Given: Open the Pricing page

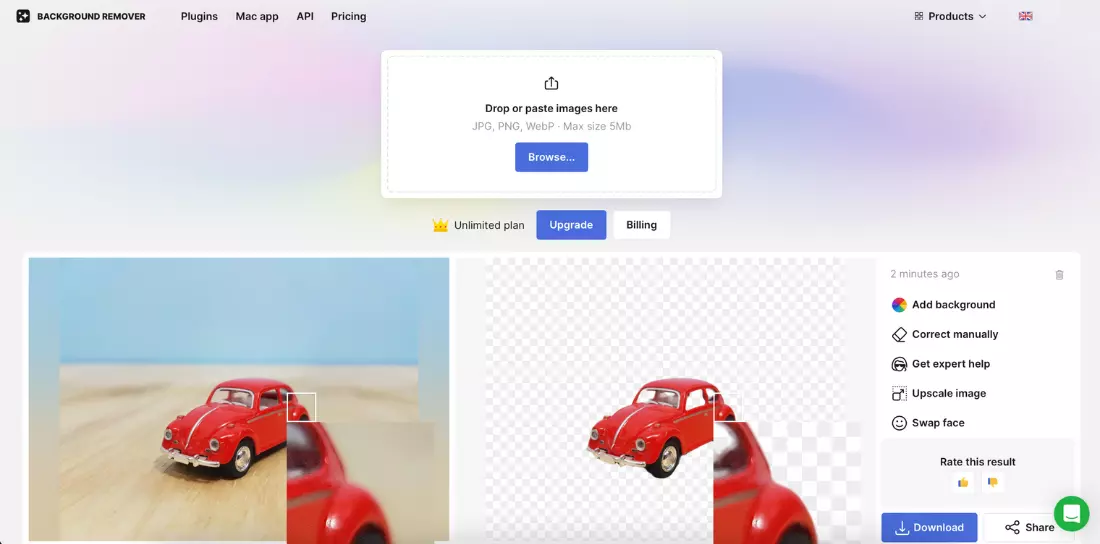Looking at the screenshot, I should (x=349, y=16).
